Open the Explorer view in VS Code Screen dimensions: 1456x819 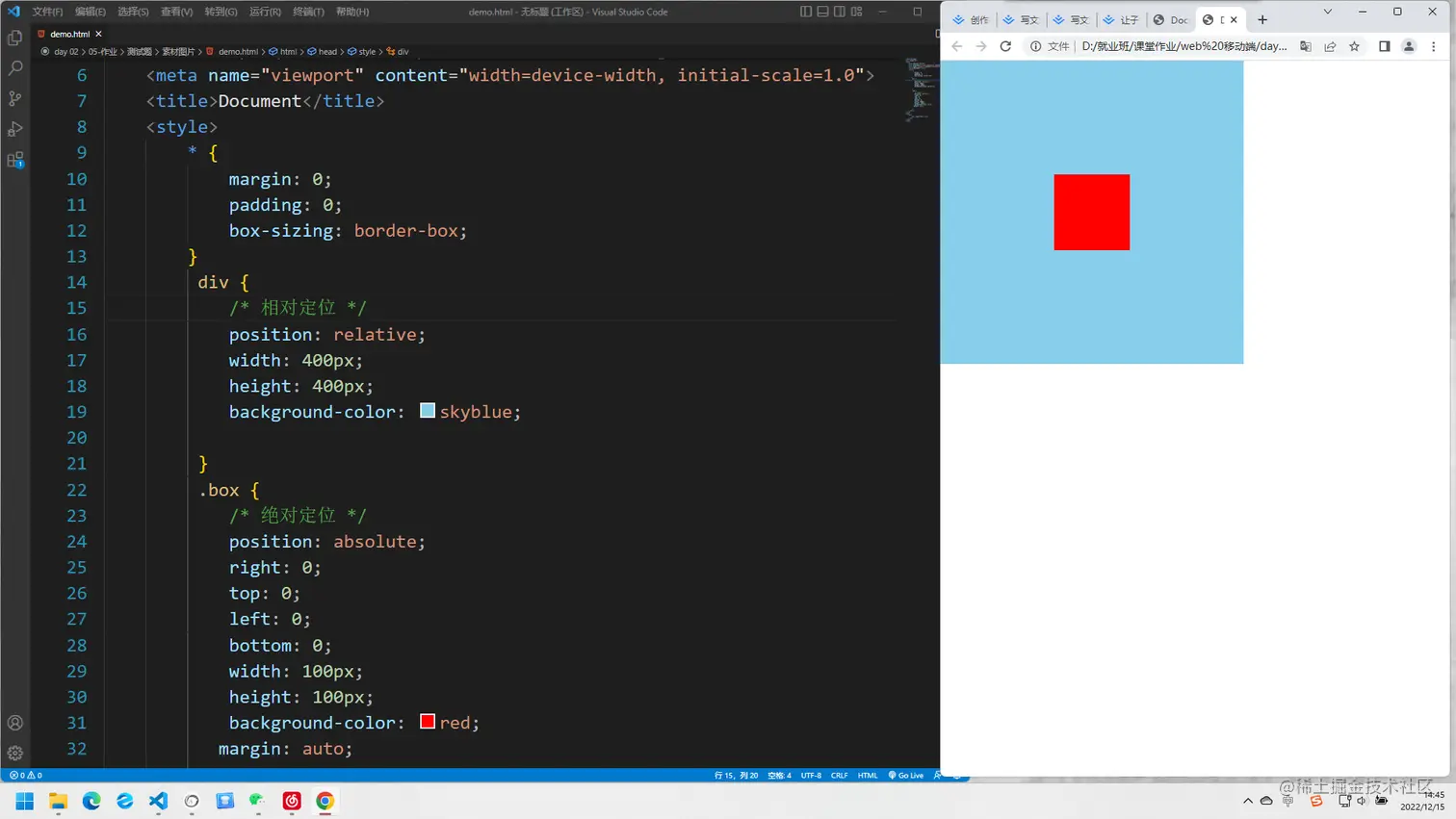point(14,38)
